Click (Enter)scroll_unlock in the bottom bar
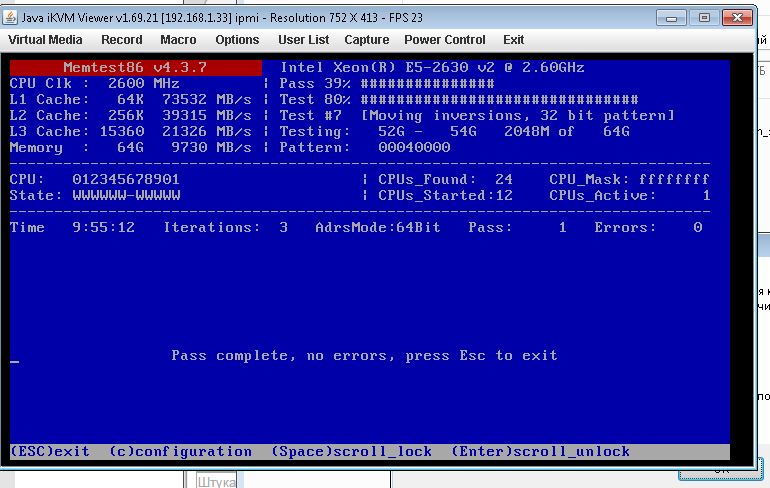 point(540,452)
